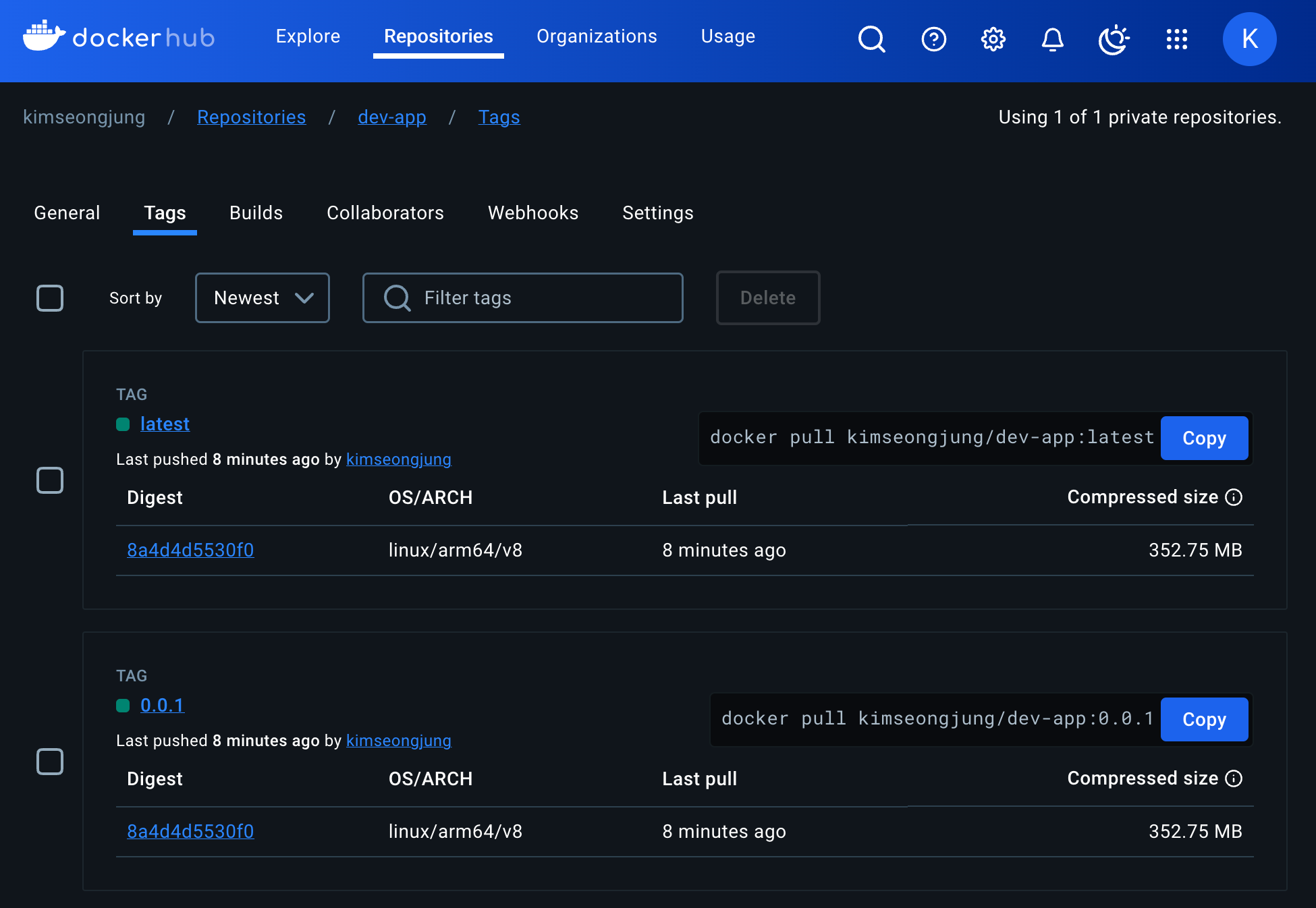Screen dimensions: 1316x908
Task: Click 352.75 MB size in 0.0.1 tag row
Action: (x=1195, y=832)
